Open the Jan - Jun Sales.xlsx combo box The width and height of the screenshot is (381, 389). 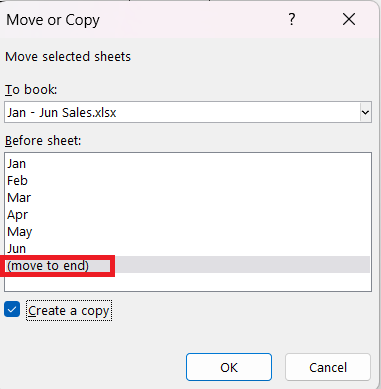coord(188,112)
